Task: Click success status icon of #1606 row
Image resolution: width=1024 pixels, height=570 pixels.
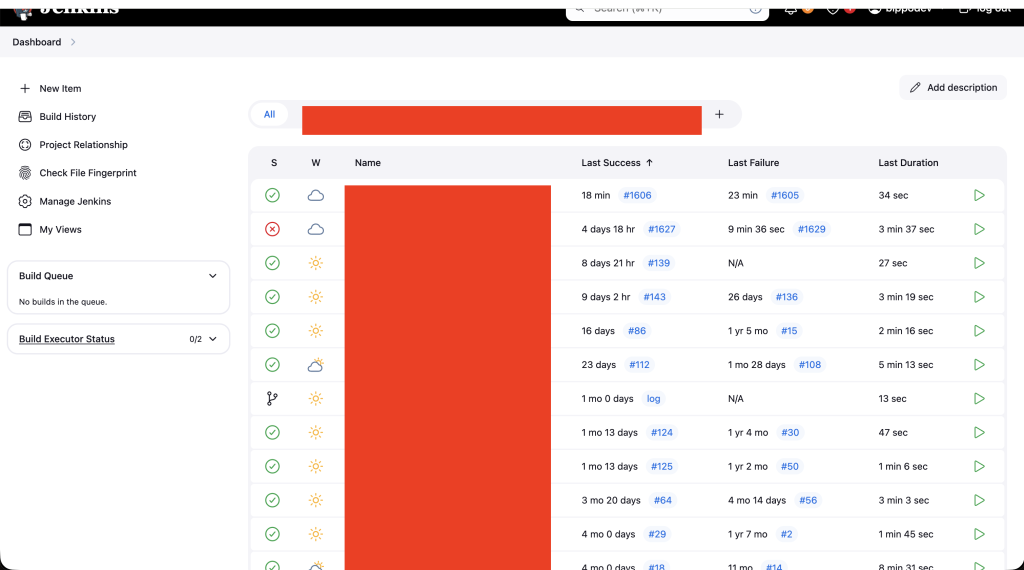Action: 272,195
